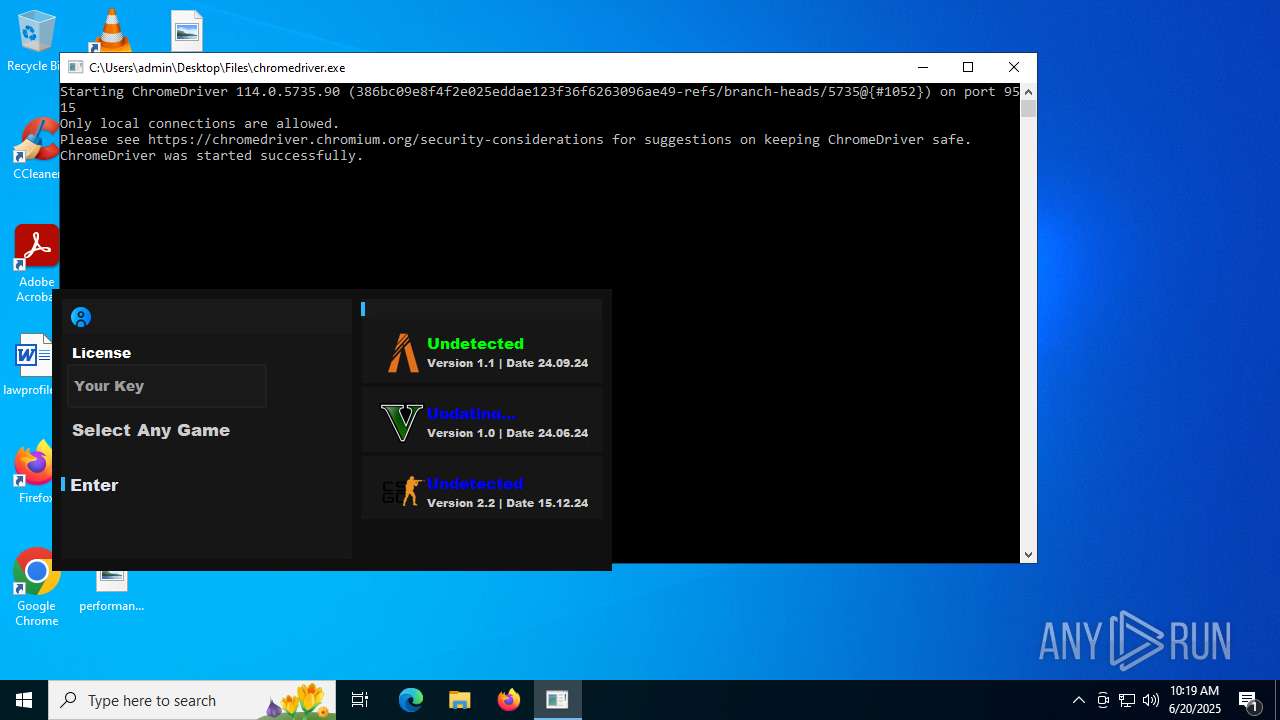Select the GTA V game icon

click(x=402, y=422)
